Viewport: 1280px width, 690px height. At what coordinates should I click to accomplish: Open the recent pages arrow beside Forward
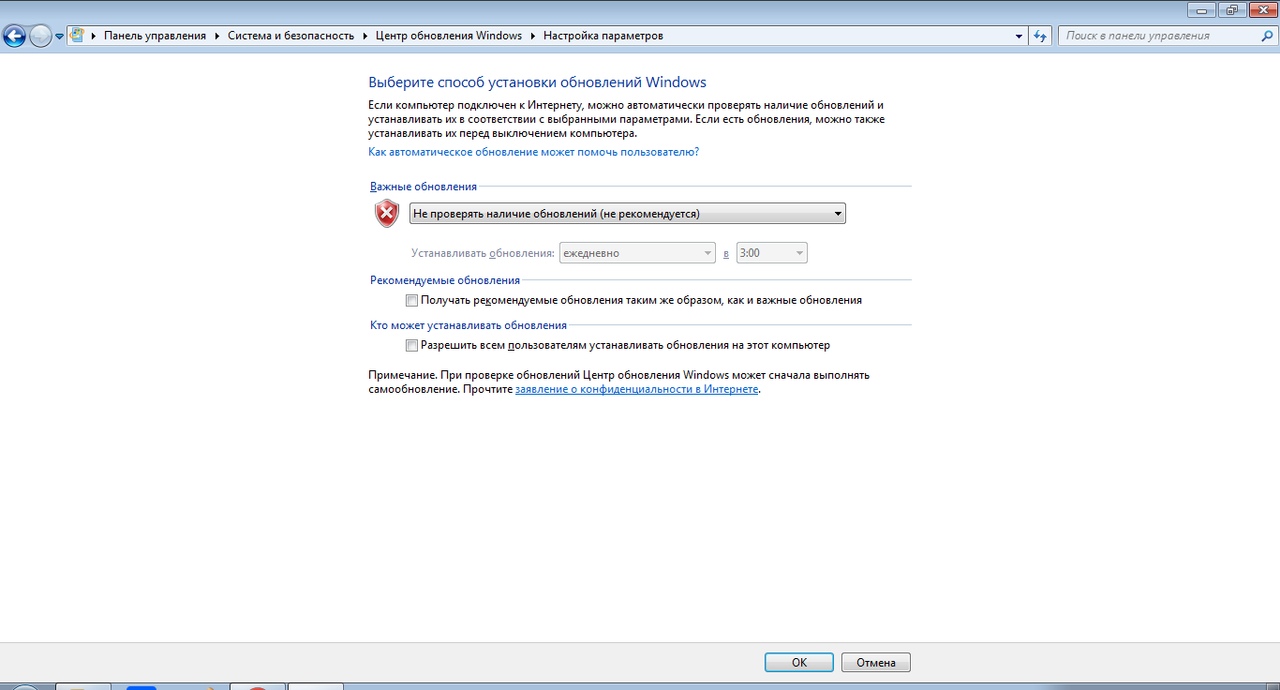[60, 36]
